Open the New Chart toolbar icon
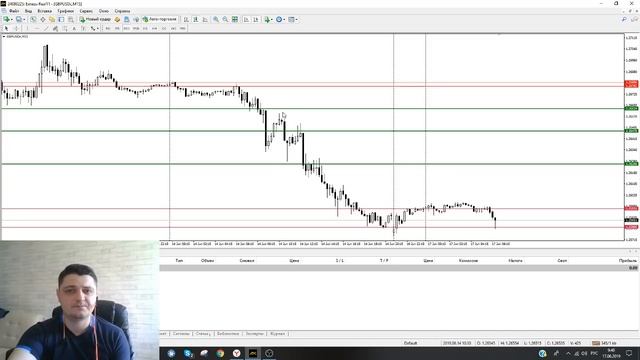 click(7, 19)
